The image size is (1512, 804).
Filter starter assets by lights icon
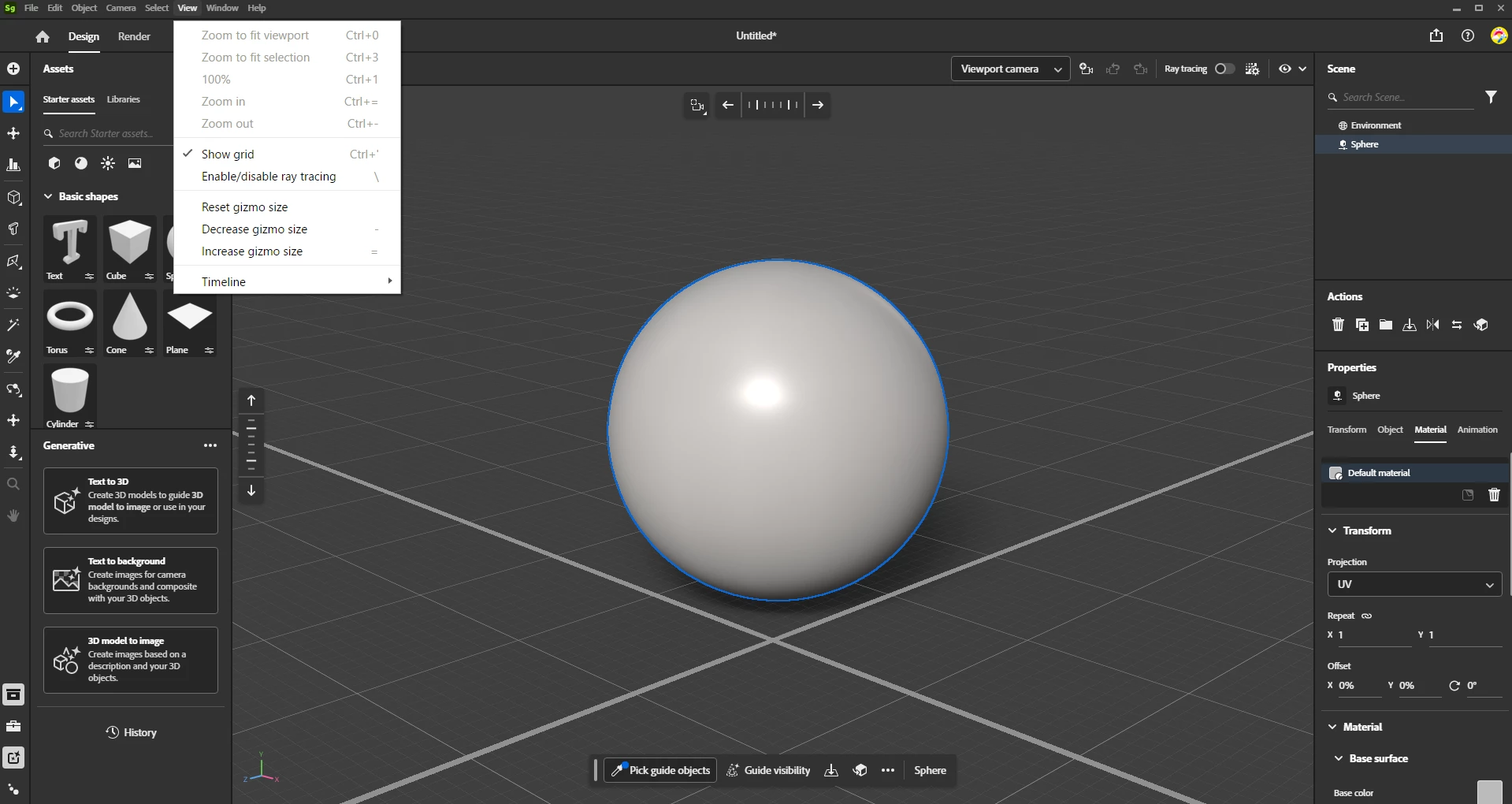coord(108,163)
